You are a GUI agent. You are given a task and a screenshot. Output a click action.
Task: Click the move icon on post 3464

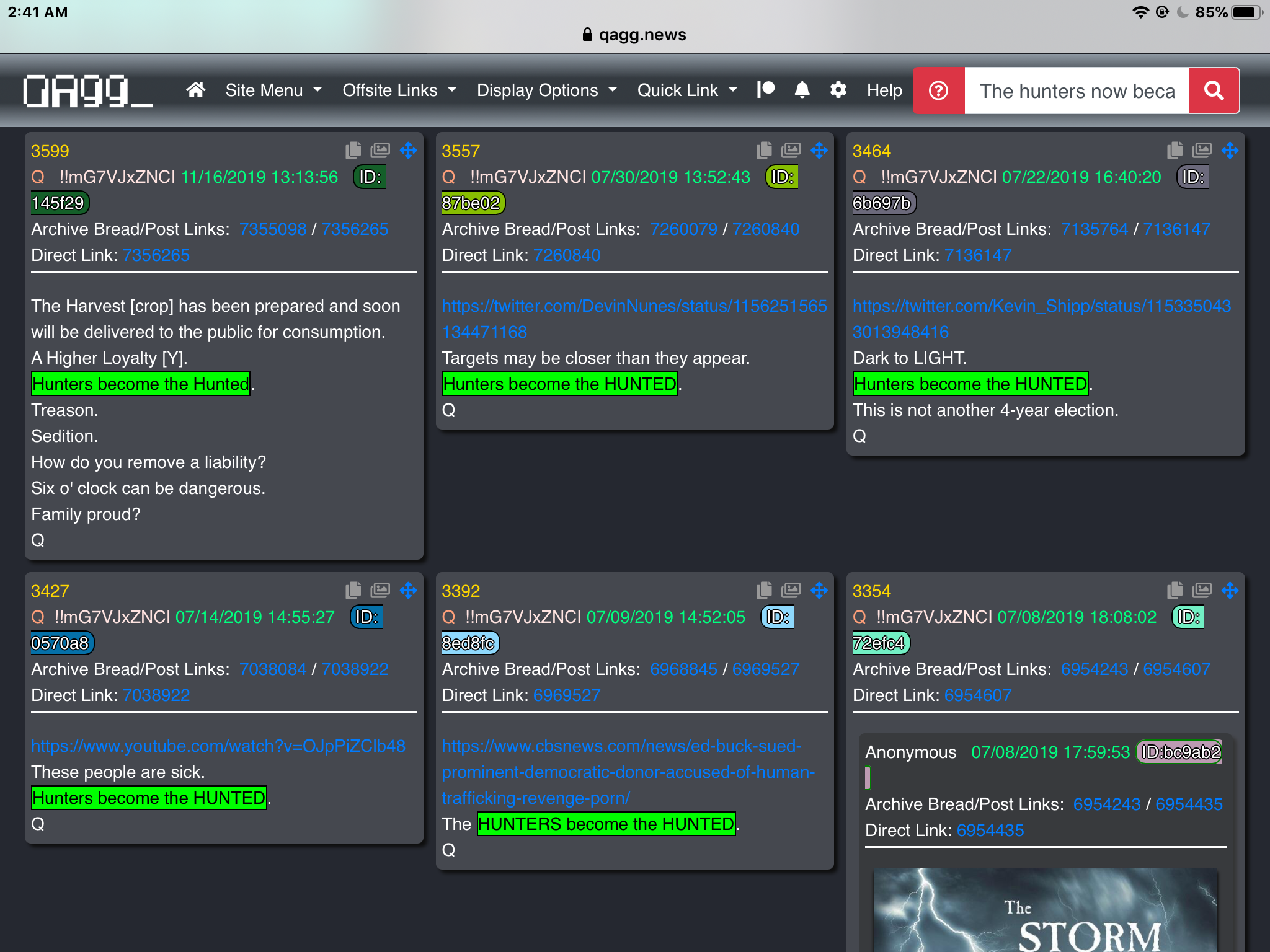click(x=1230, y=150)
